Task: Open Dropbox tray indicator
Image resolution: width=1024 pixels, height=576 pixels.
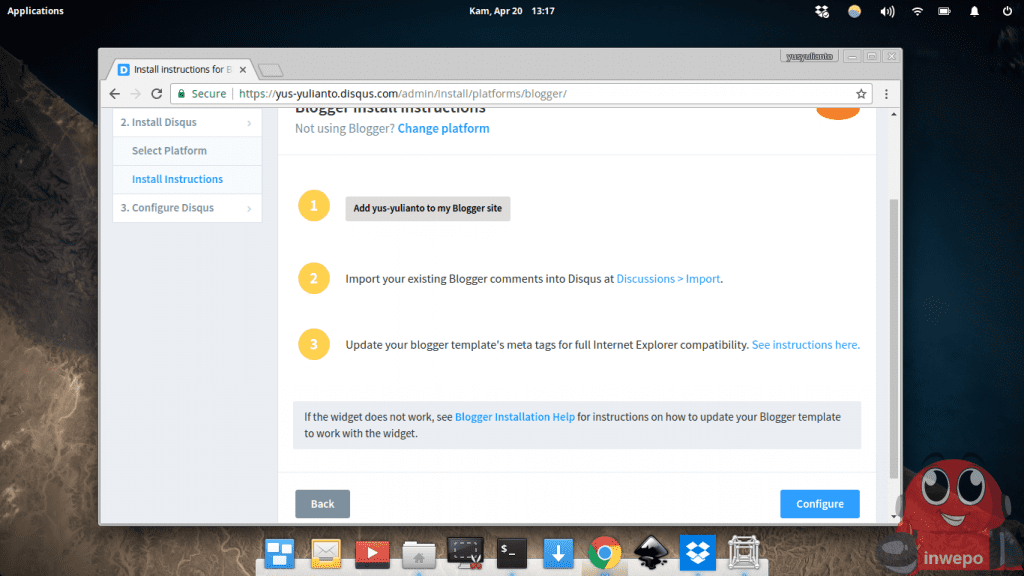Action: click(822, 11)
